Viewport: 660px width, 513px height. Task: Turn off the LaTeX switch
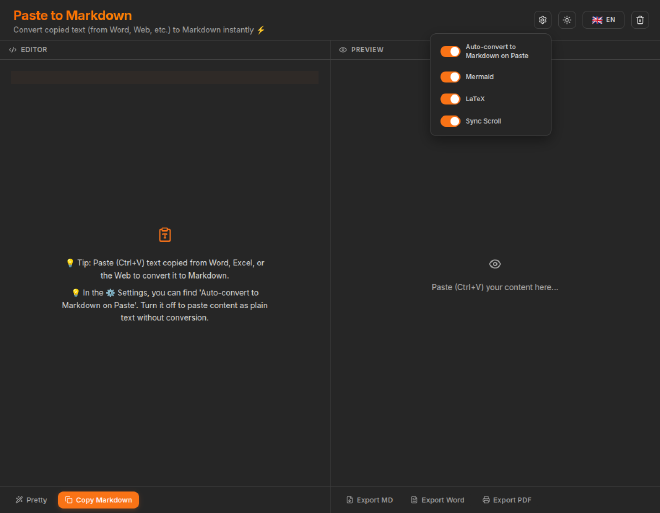450,99
